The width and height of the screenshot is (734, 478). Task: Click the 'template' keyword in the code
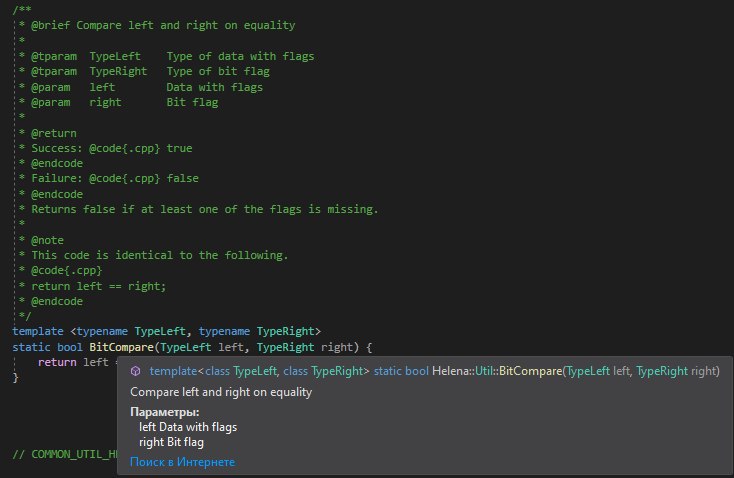[x=38, y=331]
